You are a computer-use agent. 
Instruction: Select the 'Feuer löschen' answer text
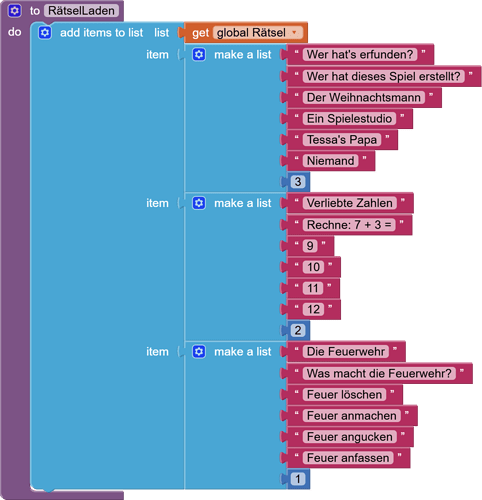point(344,395)
